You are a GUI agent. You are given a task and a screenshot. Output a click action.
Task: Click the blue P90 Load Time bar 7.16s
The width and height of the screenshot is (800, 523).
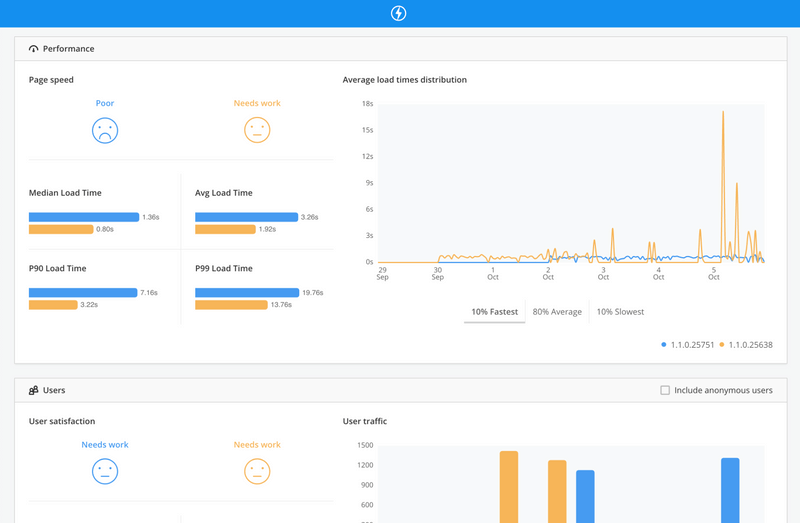pyautogui.click(x=83, y=293)
